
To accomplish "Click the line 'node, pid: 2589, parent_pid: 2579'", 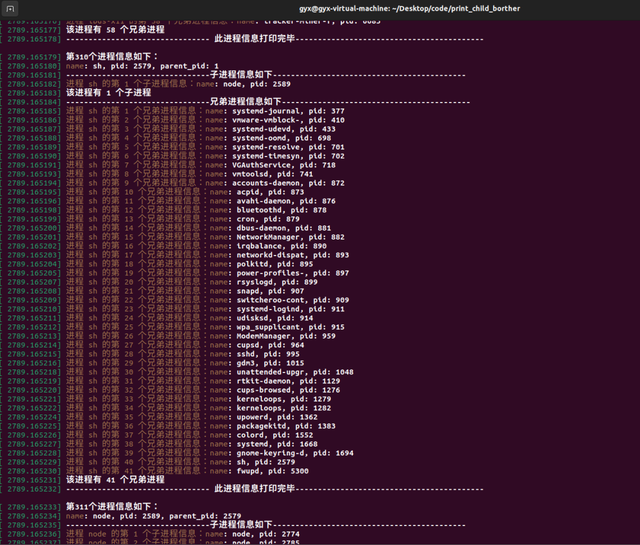I will (167, 516).
